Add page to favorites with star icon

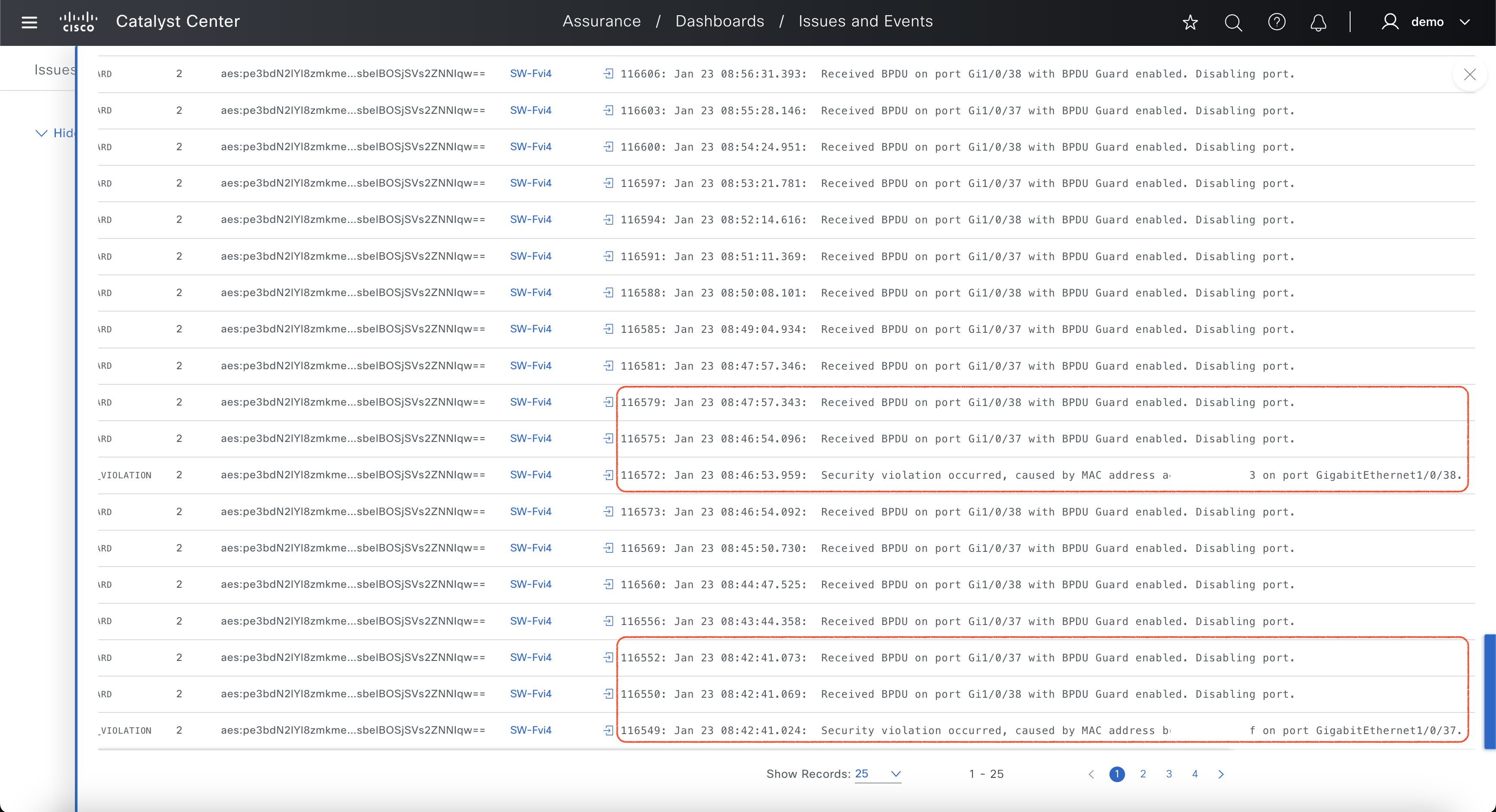1190,22
